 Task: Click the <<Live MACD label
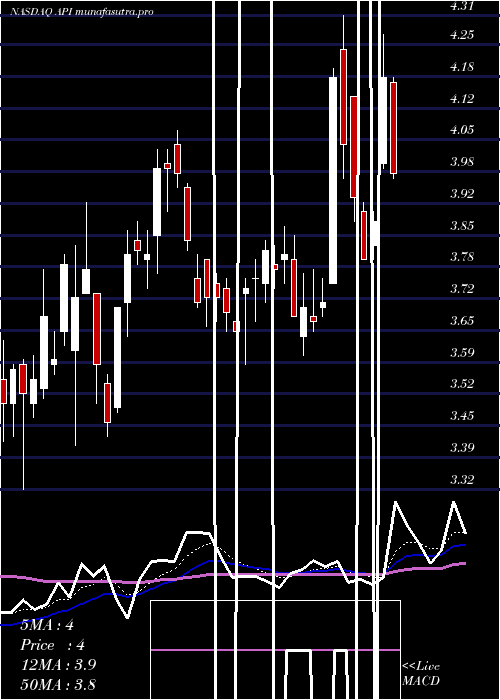pos(421,673)
